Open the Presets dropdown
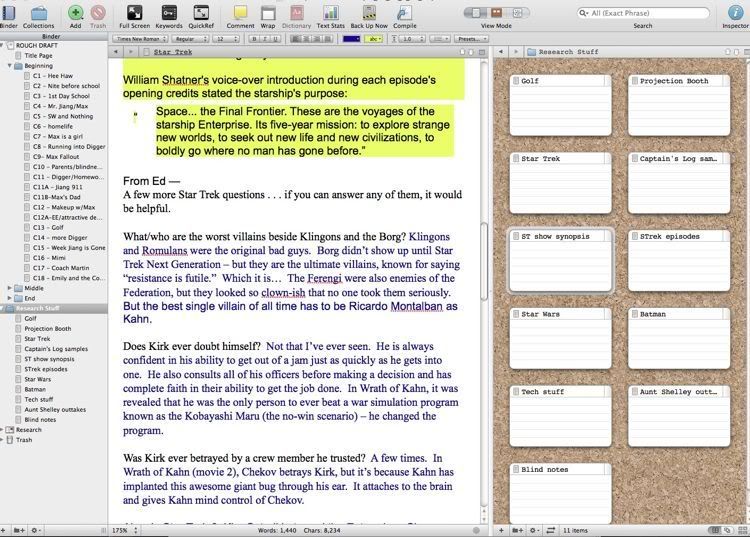750x537 pixels. pos(471,39)
